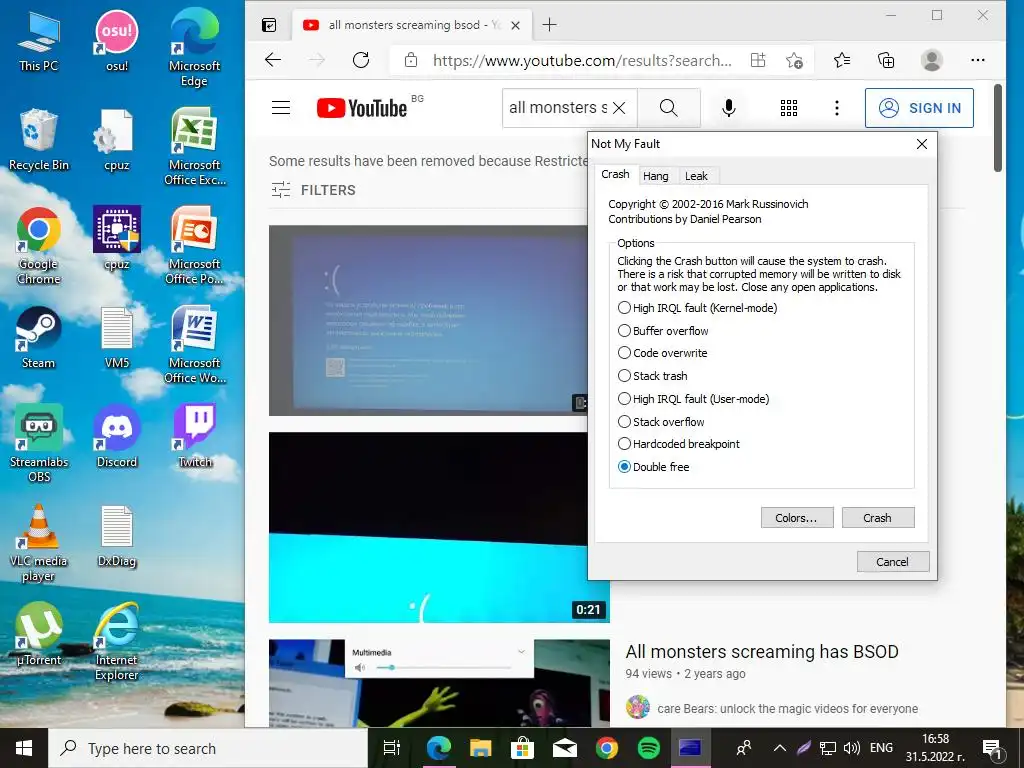Image resolution: width=1024 pixels, height=768 pixels.
Task: Select the µTorrent desktop icon
Action: click(39, 635)
